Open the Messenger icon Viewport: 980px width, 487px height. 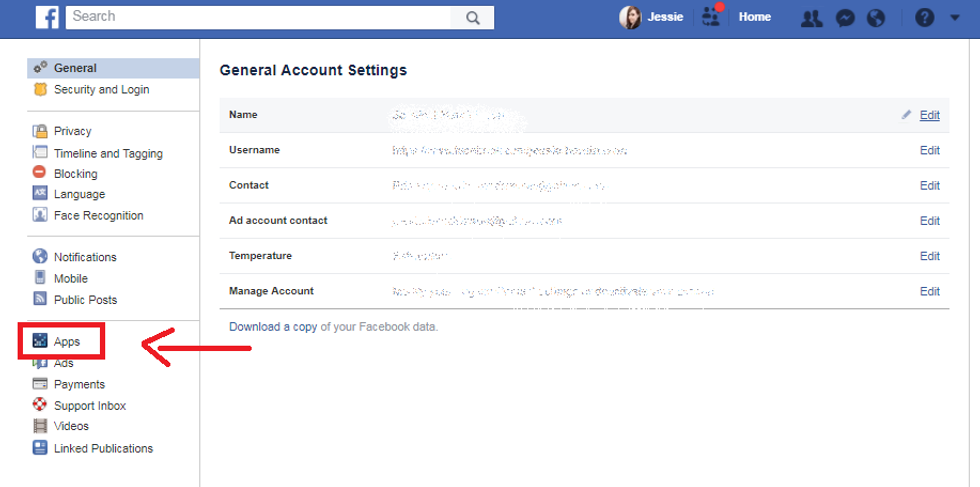point(845,18)
